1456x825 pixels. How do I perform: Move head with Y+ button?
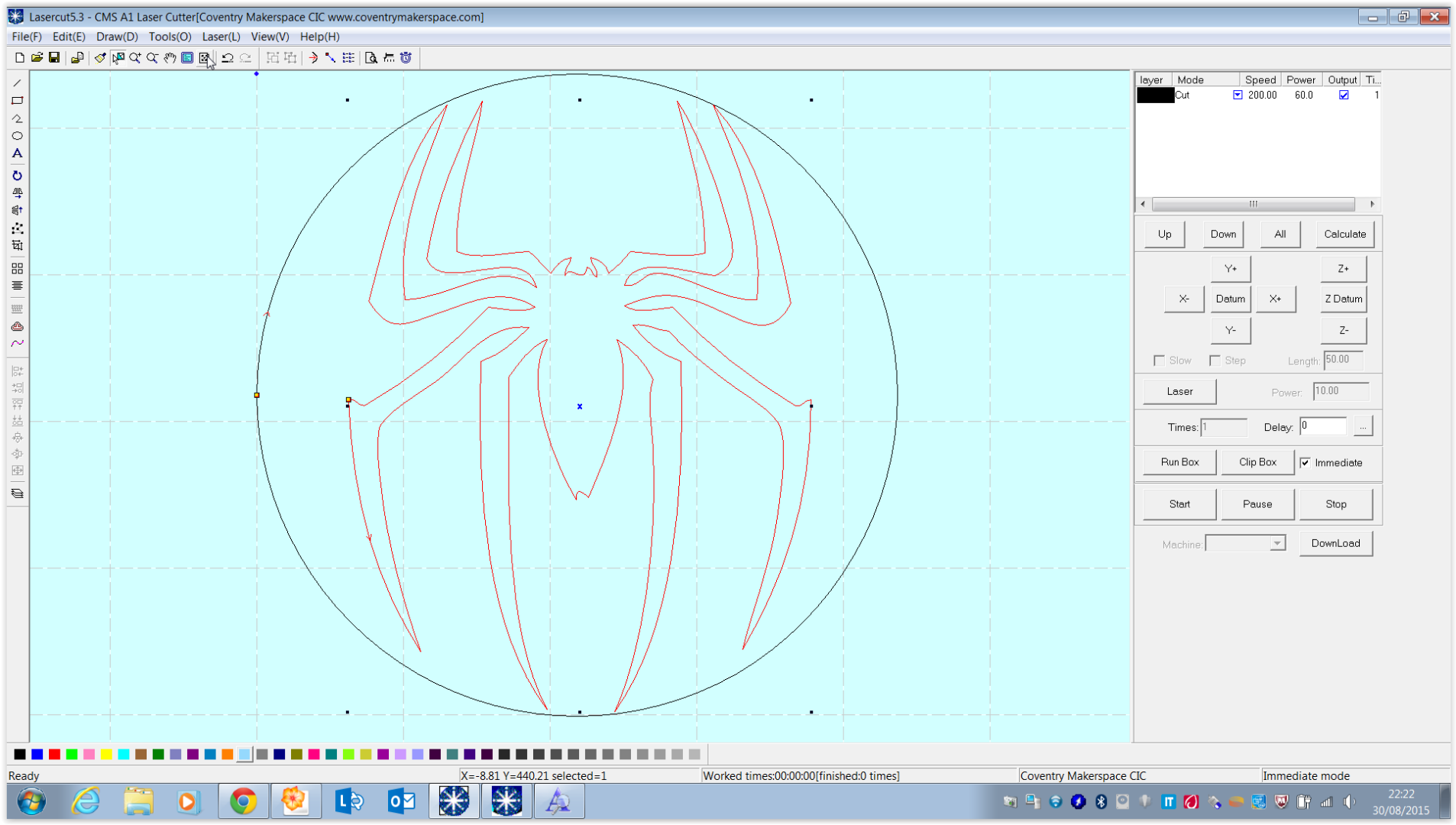pos(1231,269)
